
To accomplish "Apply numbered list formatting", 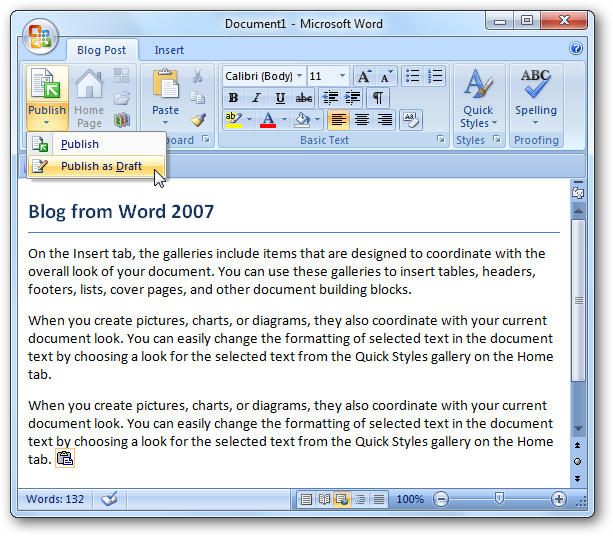I will click(x=435, y=75).
